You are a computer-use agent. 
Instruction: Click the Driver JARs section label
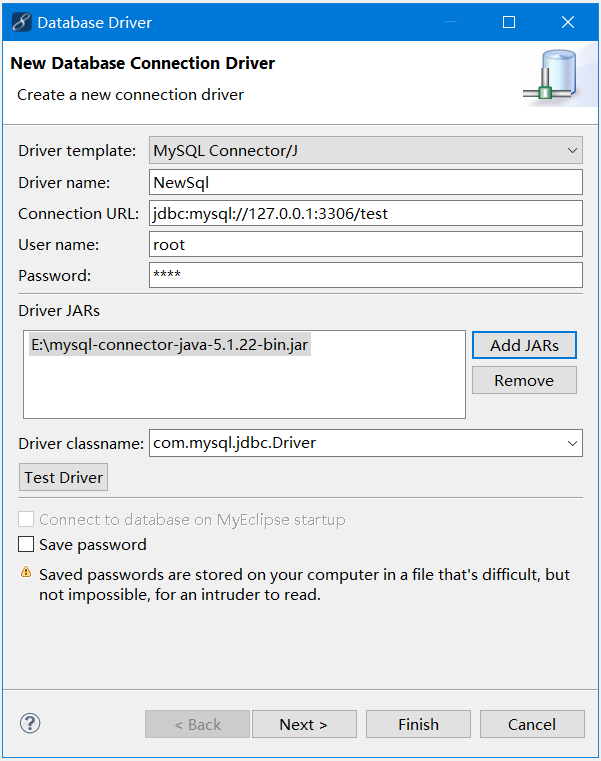59,311
